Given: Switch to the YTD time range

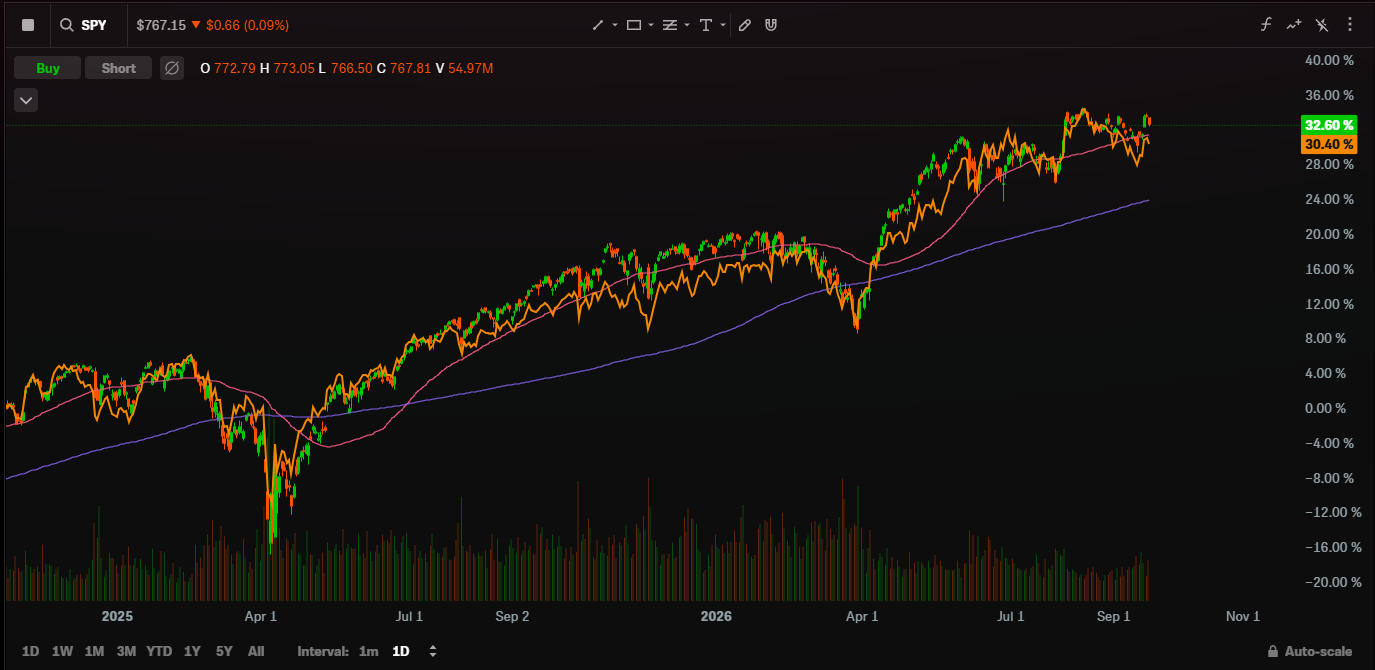Looking at the screenshot, I should click(x=159, y=651).
